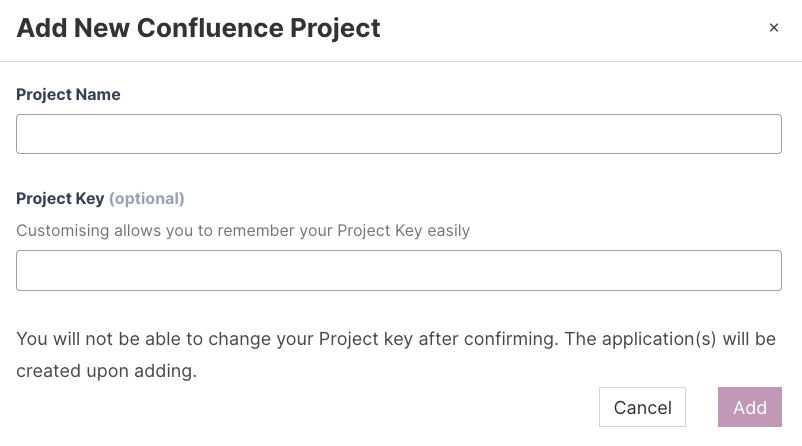Confirm the new project with Add

pyautogui.click(x=749, y=407)
